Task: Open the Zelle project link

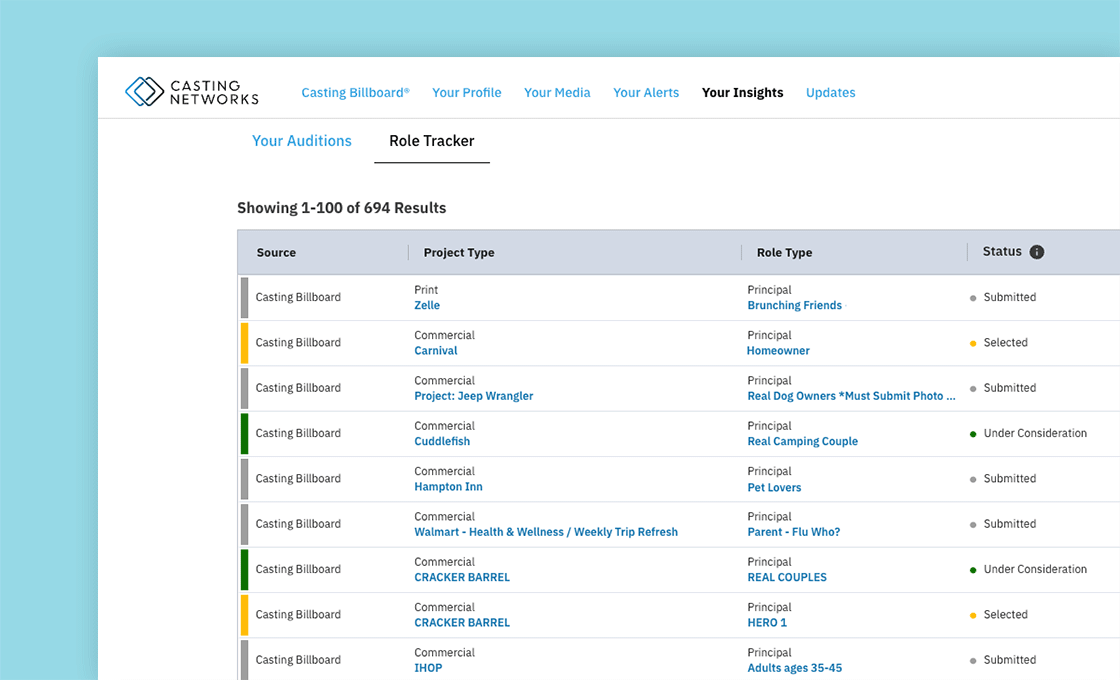Action: click(427, 305)
